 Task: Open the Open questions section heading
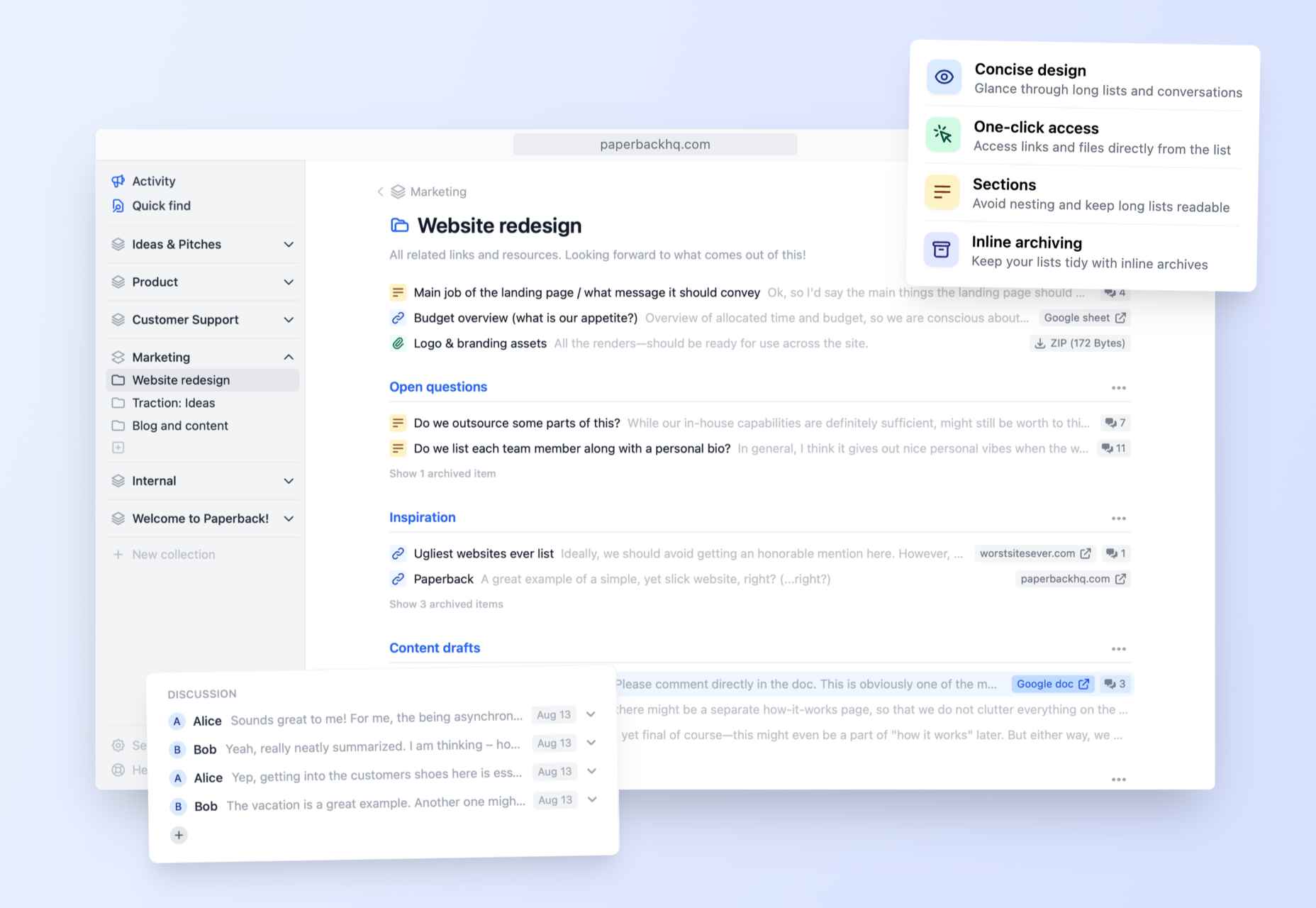click(x=438, y=387)
